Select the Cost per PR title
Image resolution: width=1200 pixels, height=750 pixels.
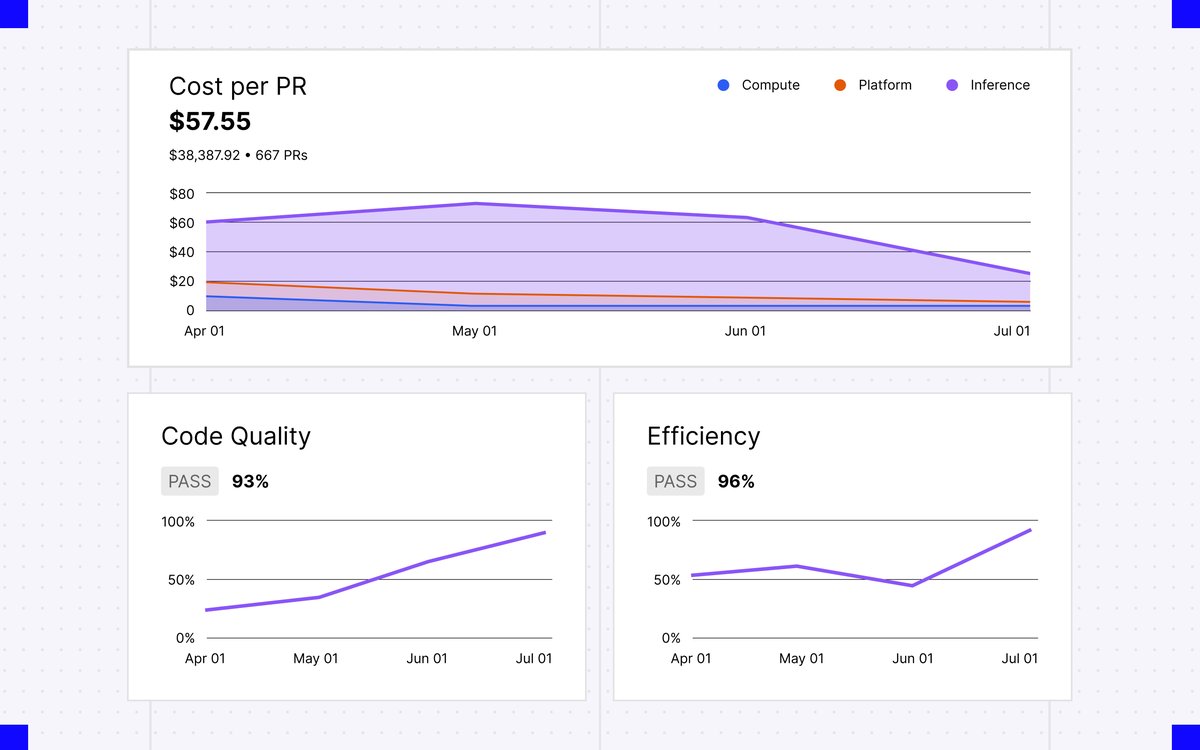pyautogui.click(x=238, y=87)
